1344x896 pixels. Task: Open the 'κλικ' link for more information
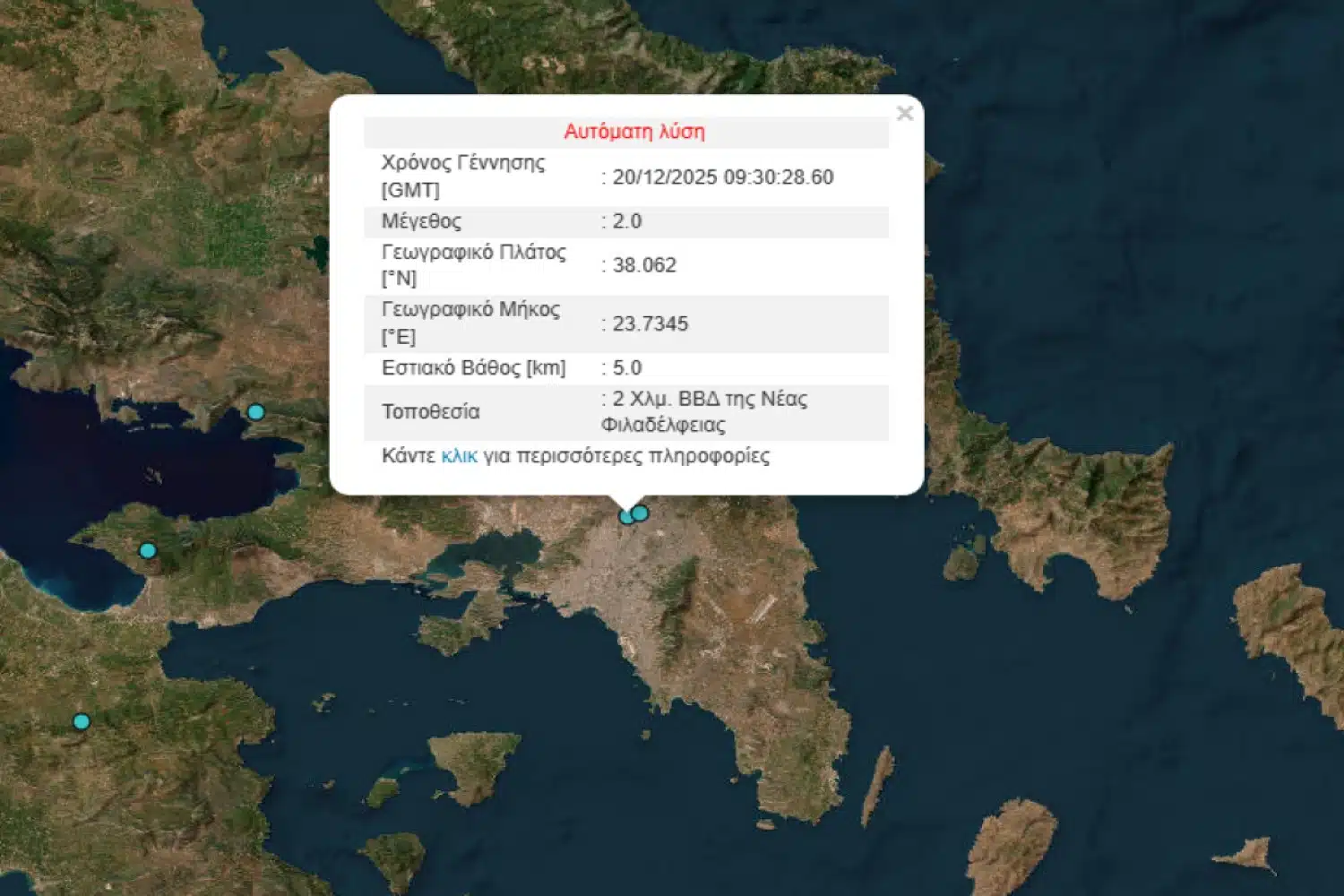coord(459,456)
